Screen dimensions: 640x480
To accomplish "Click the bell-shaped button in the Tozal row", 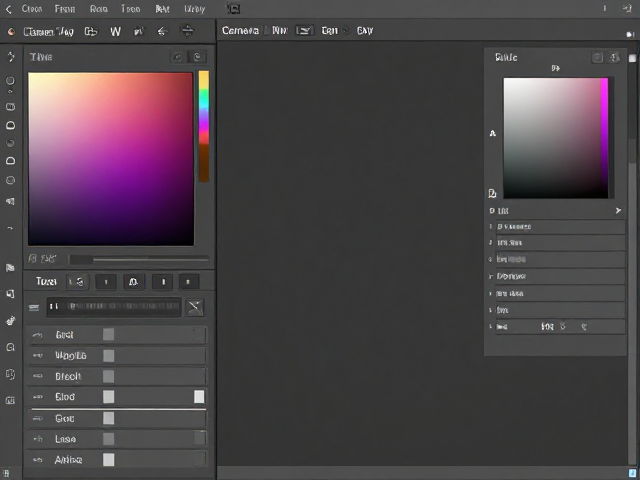I will tap(134, 282).
